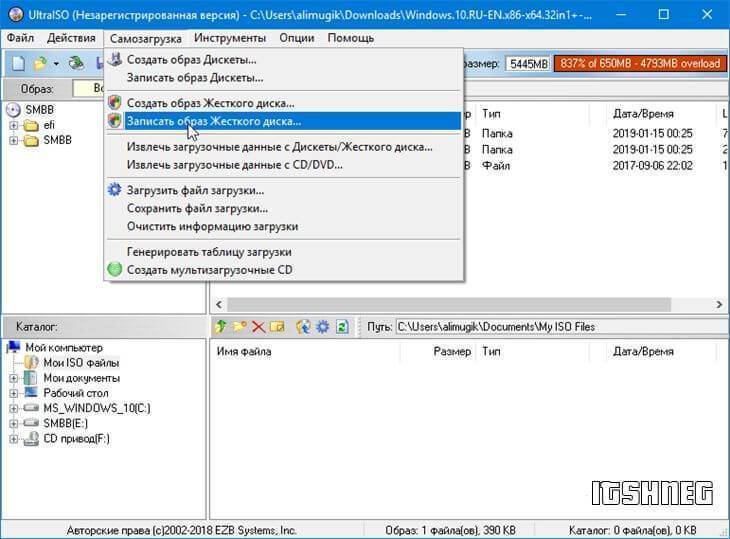Expand the CD привод(F:) drive node

click(x=14, y=439)
